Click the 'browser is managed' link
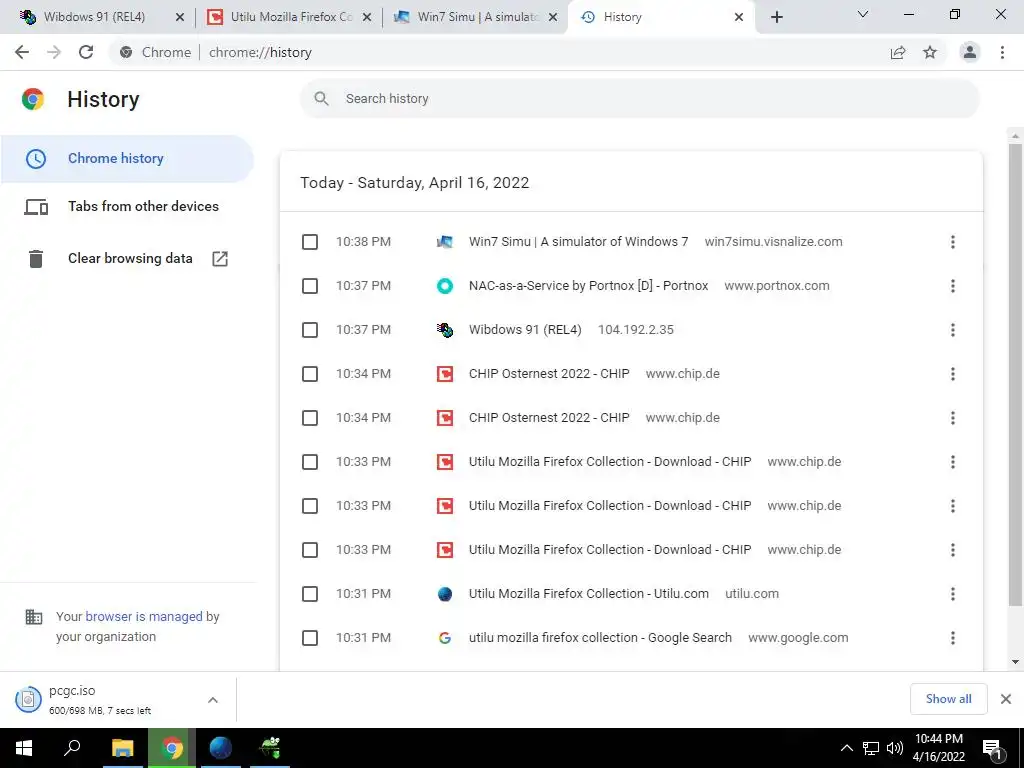1024x768 pixels. [144, 616]
